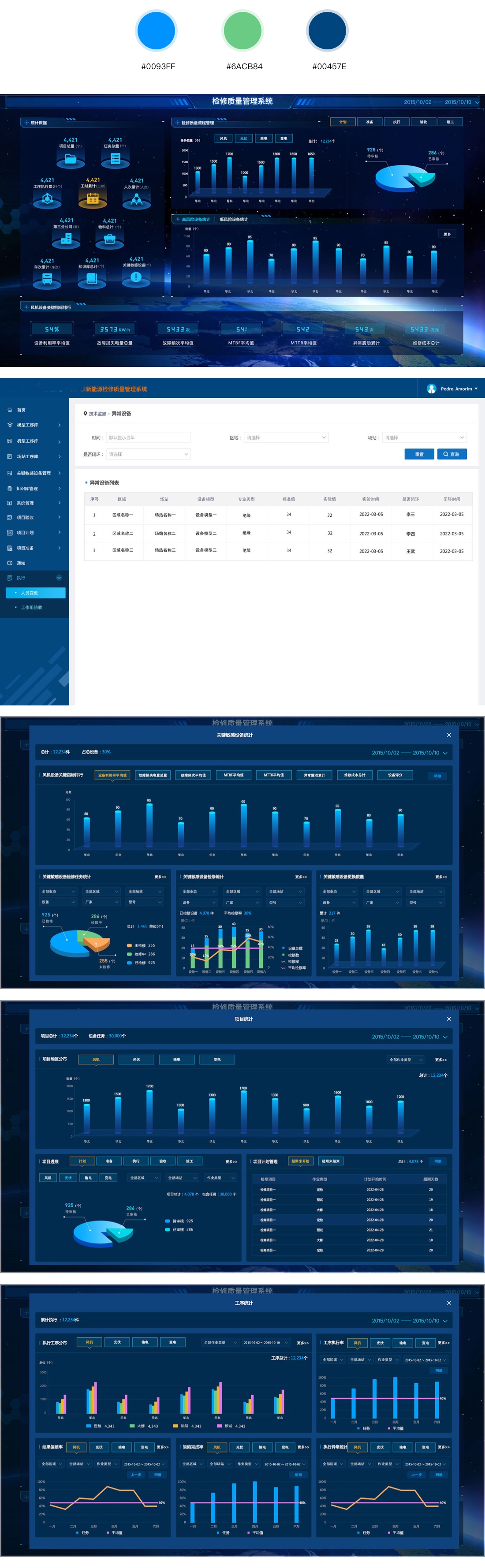Expand the 是否闭环 dropdown
The height and width of the screenshot is (1568, 485).
(149, 454)
